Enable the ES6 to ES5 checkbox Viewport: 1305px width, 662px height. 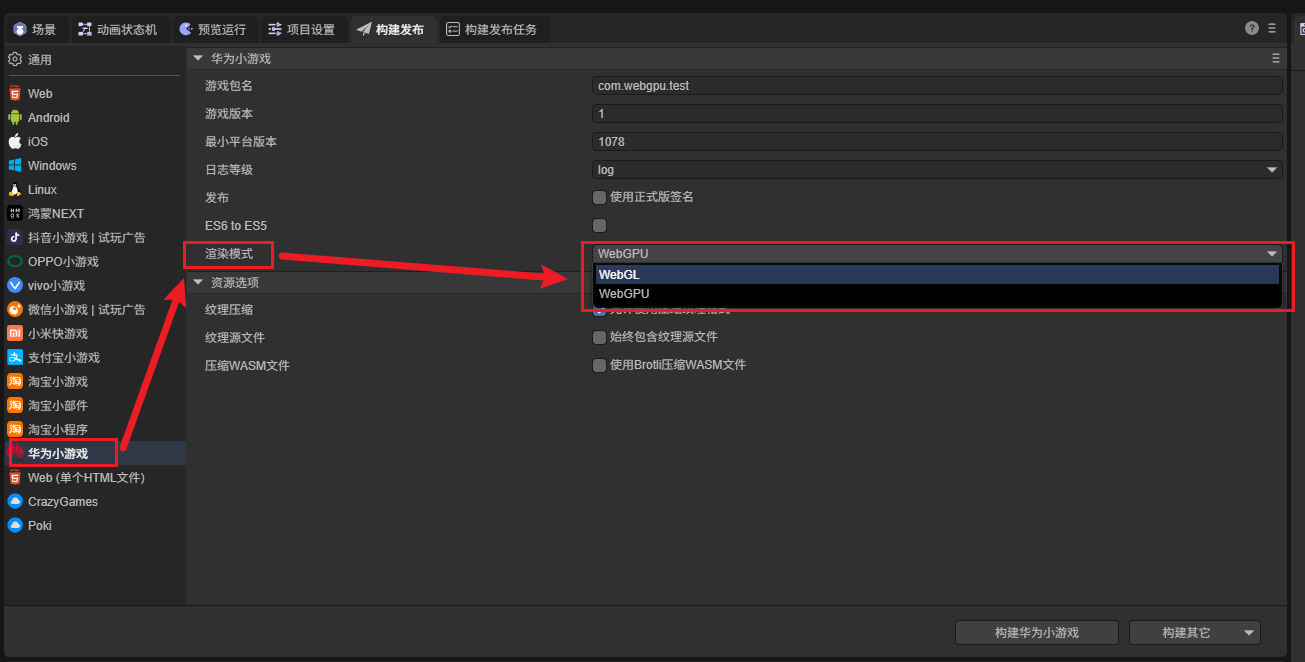pyautogui.click(x=600, y=225)
